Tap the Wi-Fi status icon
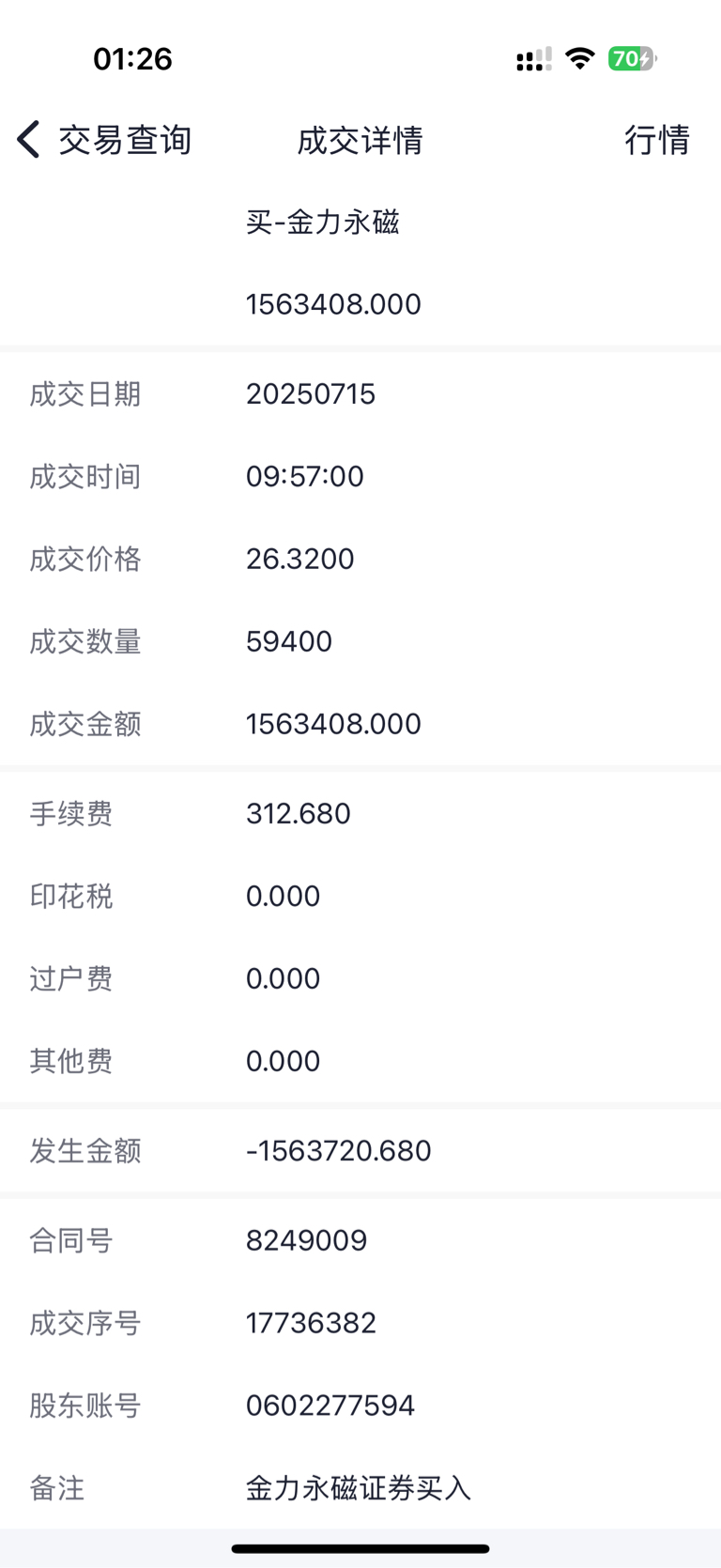Screen dimensions: 721x1568 [x=580, y=59]
